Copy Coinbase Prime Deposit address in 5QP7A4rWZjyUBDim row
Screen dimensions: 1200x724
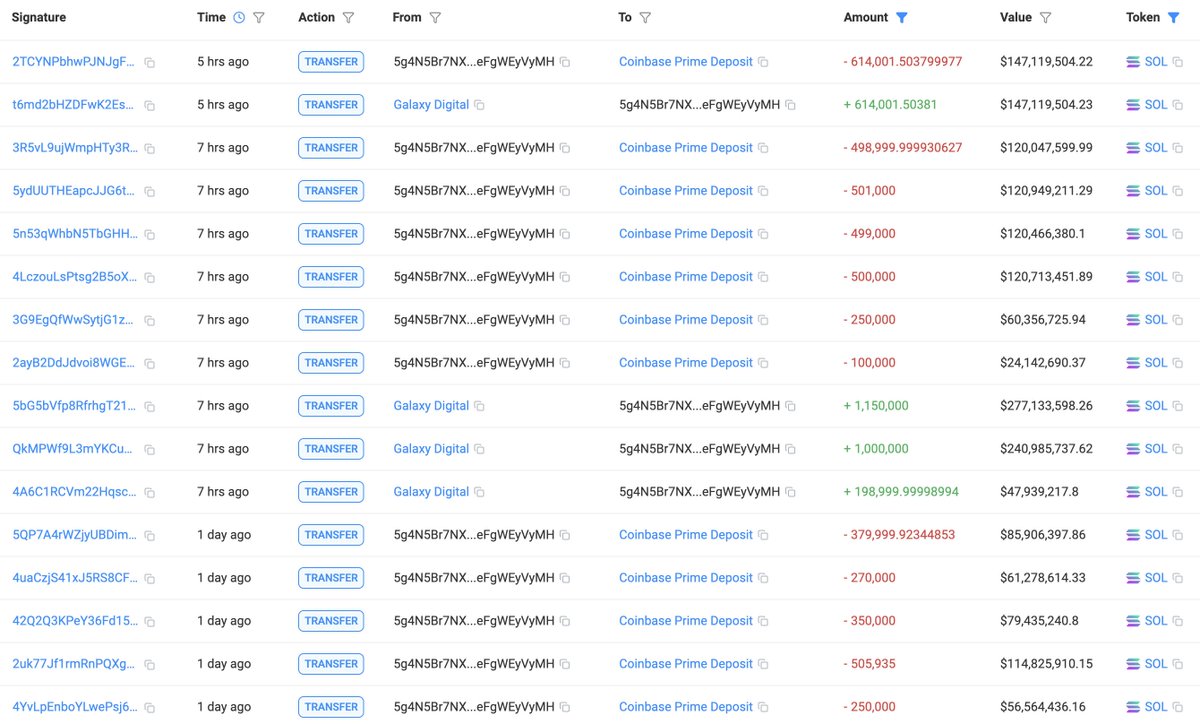(x=763, y=535)
